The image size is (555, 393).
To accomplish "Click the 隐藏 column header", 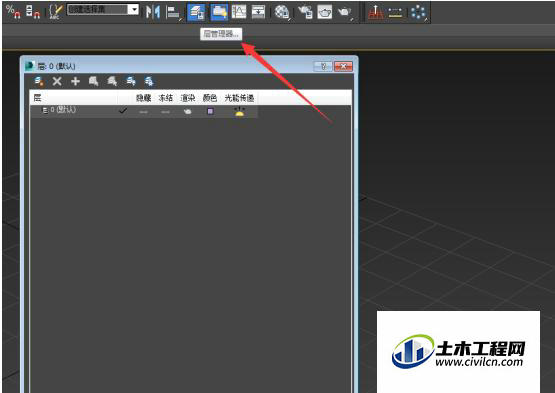I will tap(143, 98).
